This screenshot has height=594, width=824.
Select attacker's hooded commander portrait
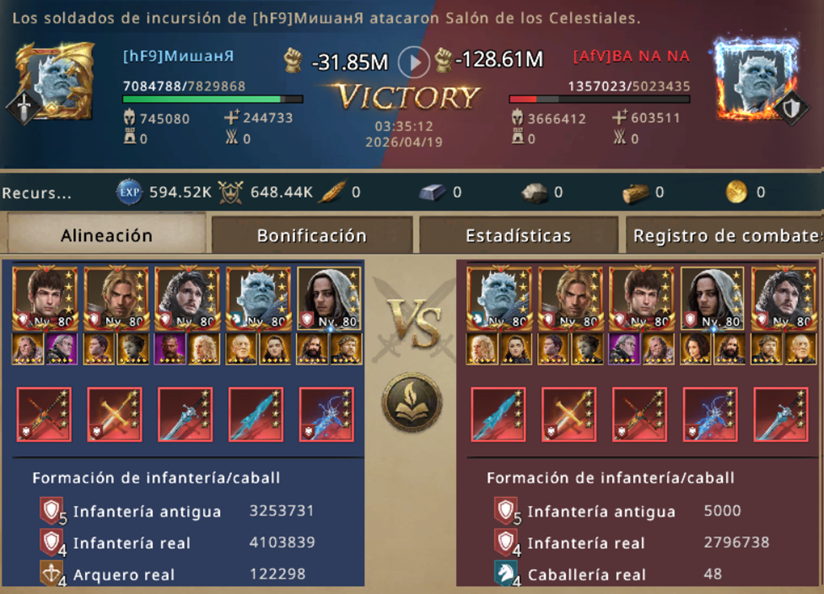pos(329,298)
